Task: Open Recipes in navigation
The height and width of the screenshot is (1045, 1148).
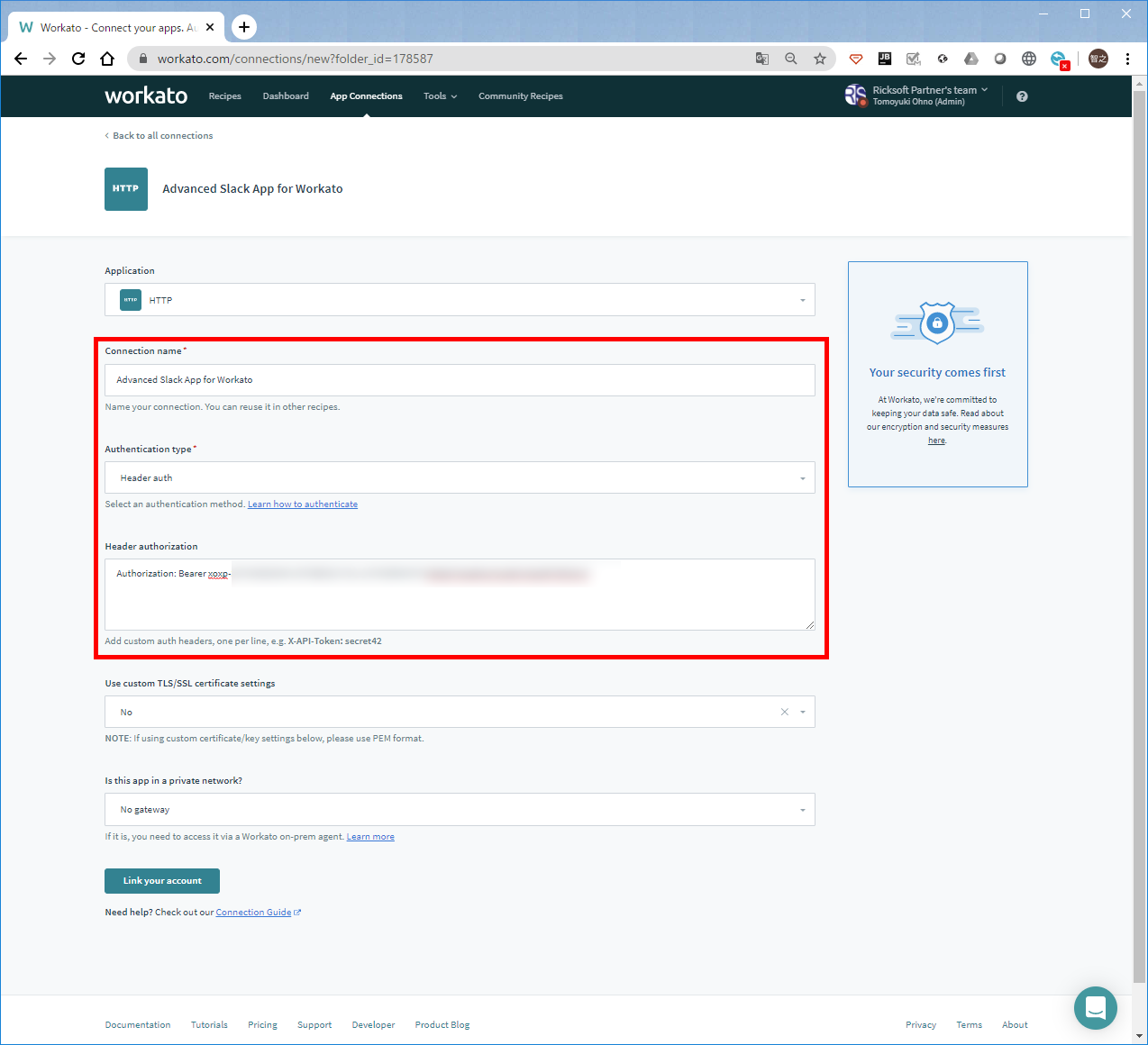Action: pyautogui.click(x=225, y=96)
